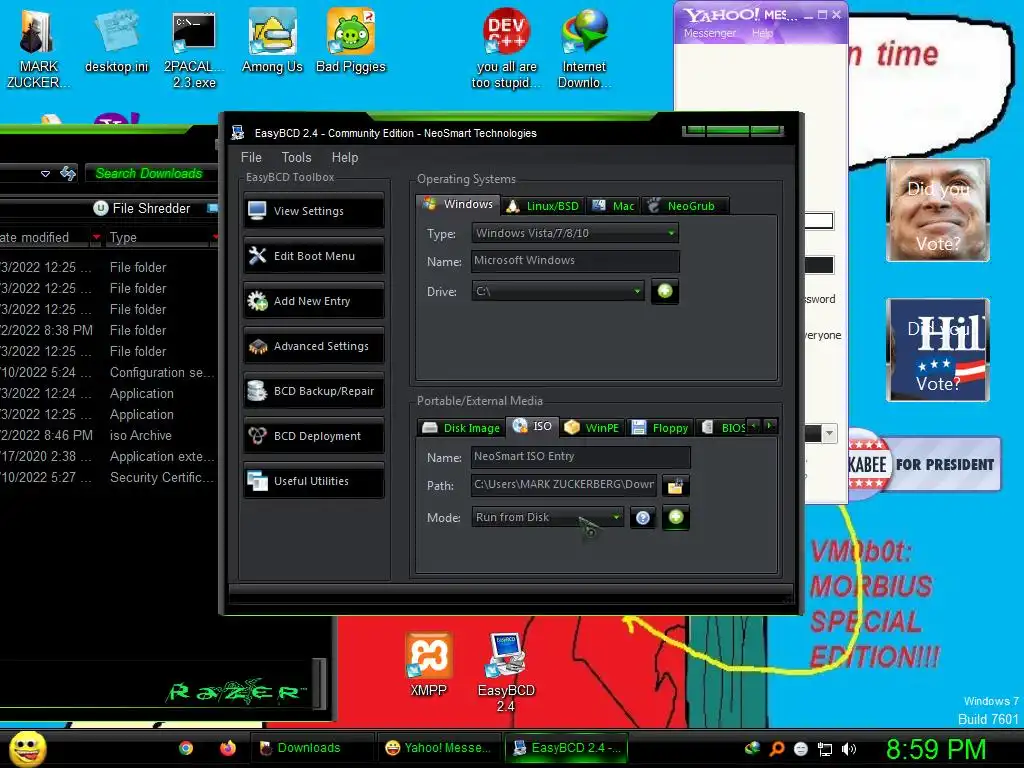Viewport: 1024px width, 768px height.
Task: Open the MARK ZUCKER... desktop folder icon
Action: pos(37,49)
